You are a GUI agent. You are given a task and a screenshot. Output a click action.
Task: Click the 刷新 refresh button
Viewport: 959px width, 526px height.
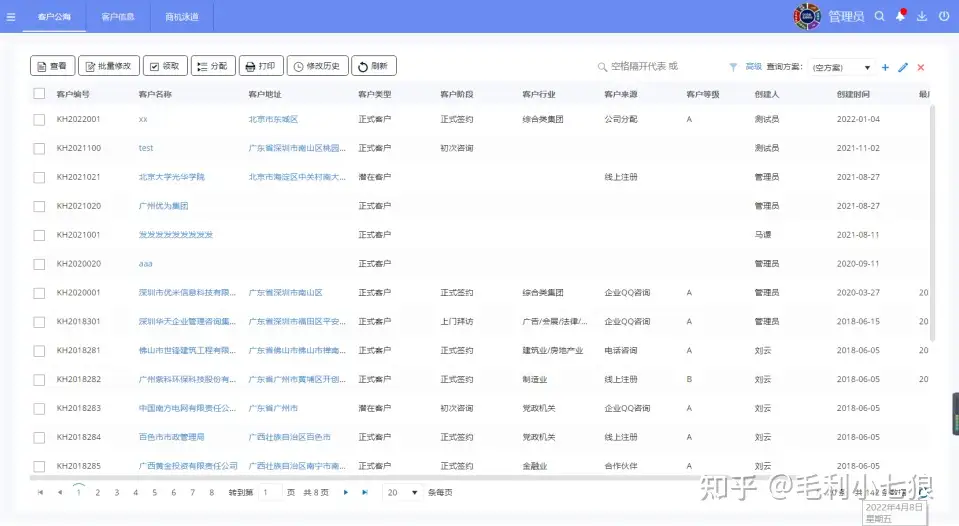pos(374,66)
